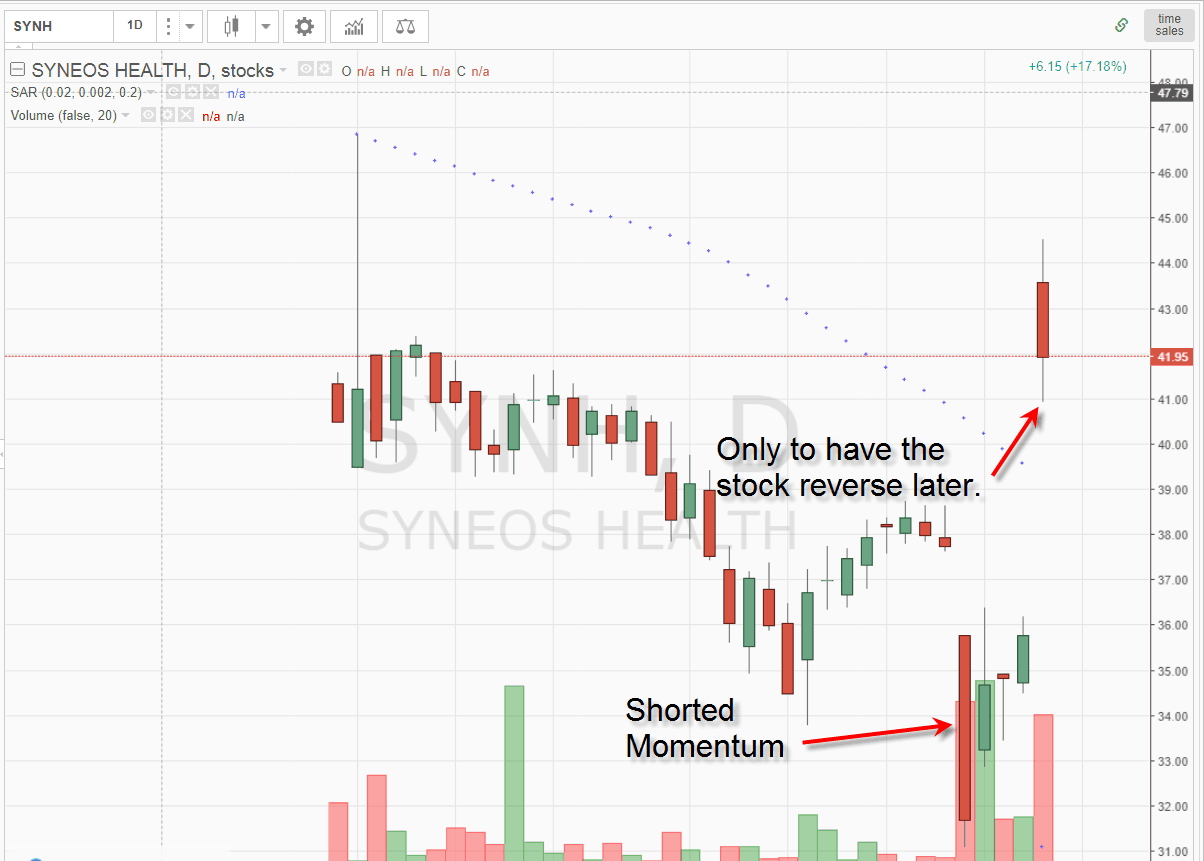Screen dimensions: 1204x861
Task: Click the link/chain icon near time sales
Action: 1121,25
